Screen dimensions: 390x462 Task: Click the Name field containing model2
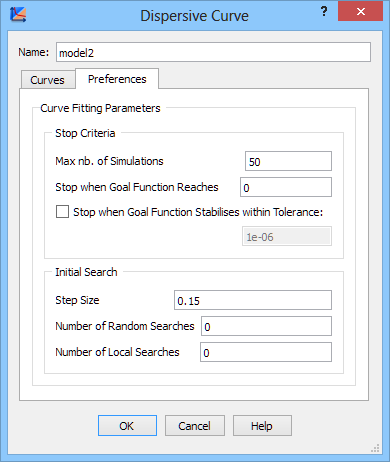tap(213, 52)
